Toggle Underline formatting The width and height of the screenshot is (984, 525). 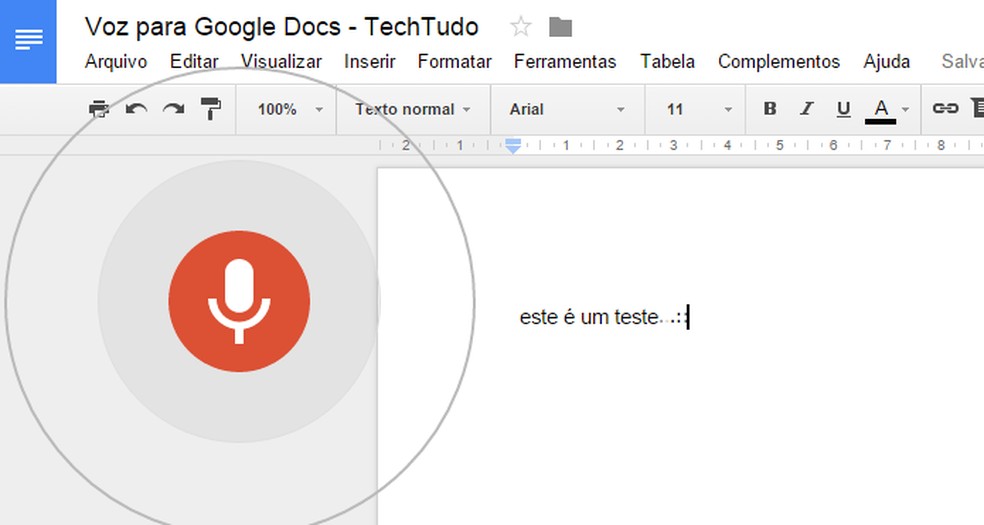point(843,110)
